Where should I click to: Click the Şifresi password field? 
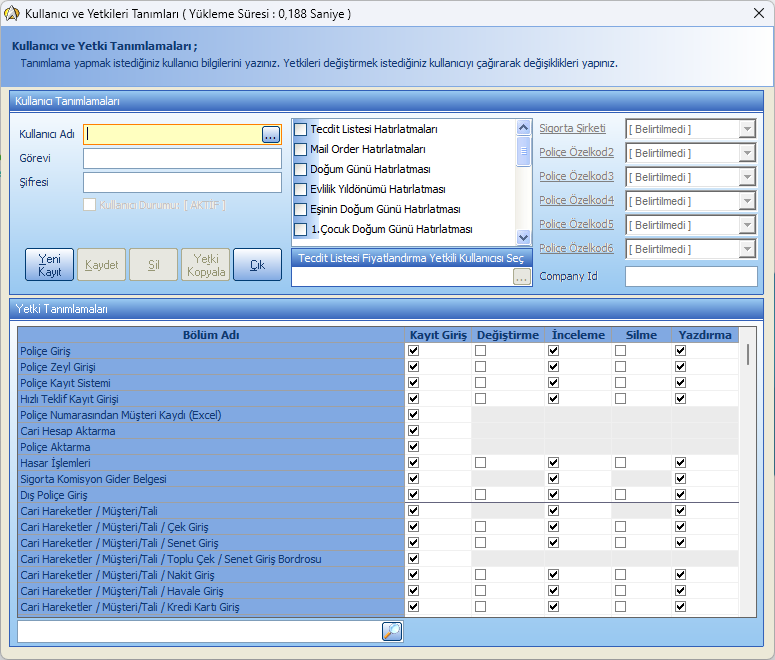182,182
